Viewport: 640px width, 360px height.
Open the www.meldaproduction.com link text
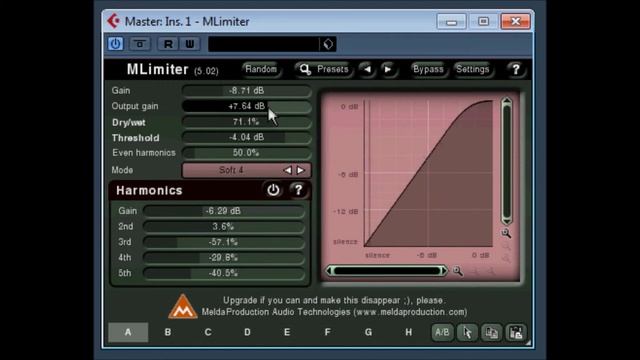pyautogui.click(x=410, y=312)
